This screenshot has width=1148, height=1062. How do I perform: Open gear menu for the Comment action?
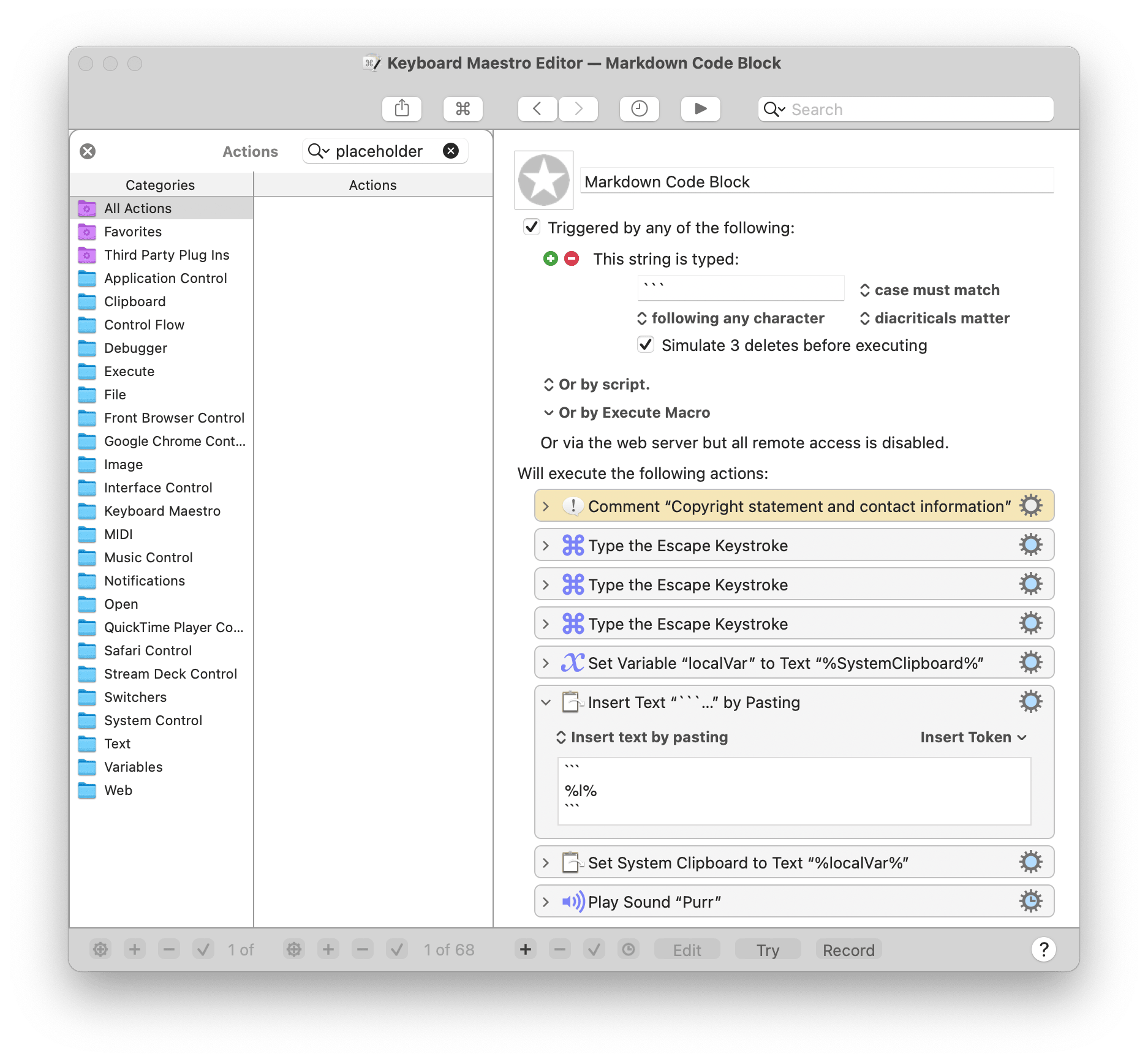[1030, 506]
